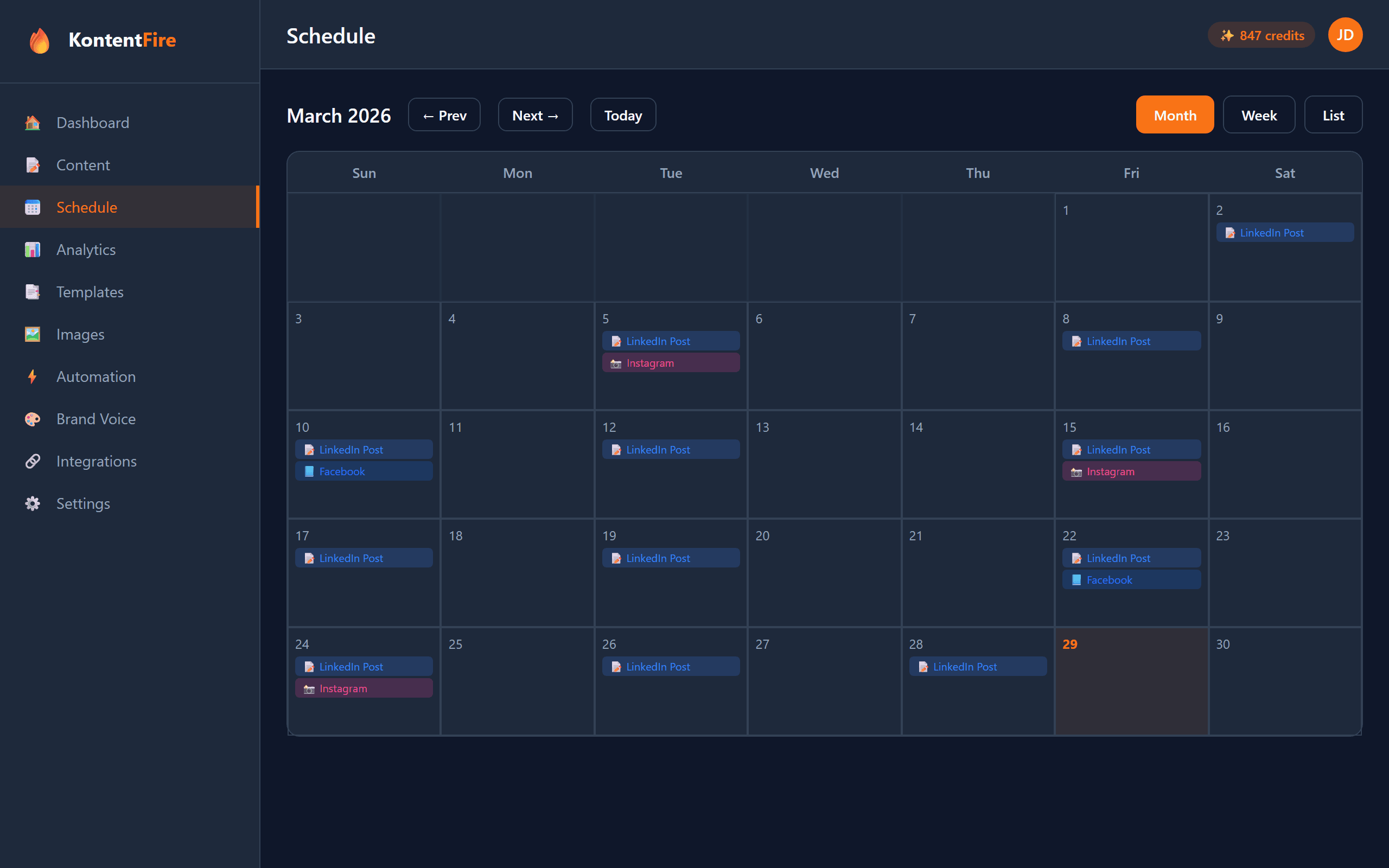Image resolution: width=1389 pixels, height=868 pixels.
Task: Click the KontentFire flame logo
Action: tap(40, 40)
